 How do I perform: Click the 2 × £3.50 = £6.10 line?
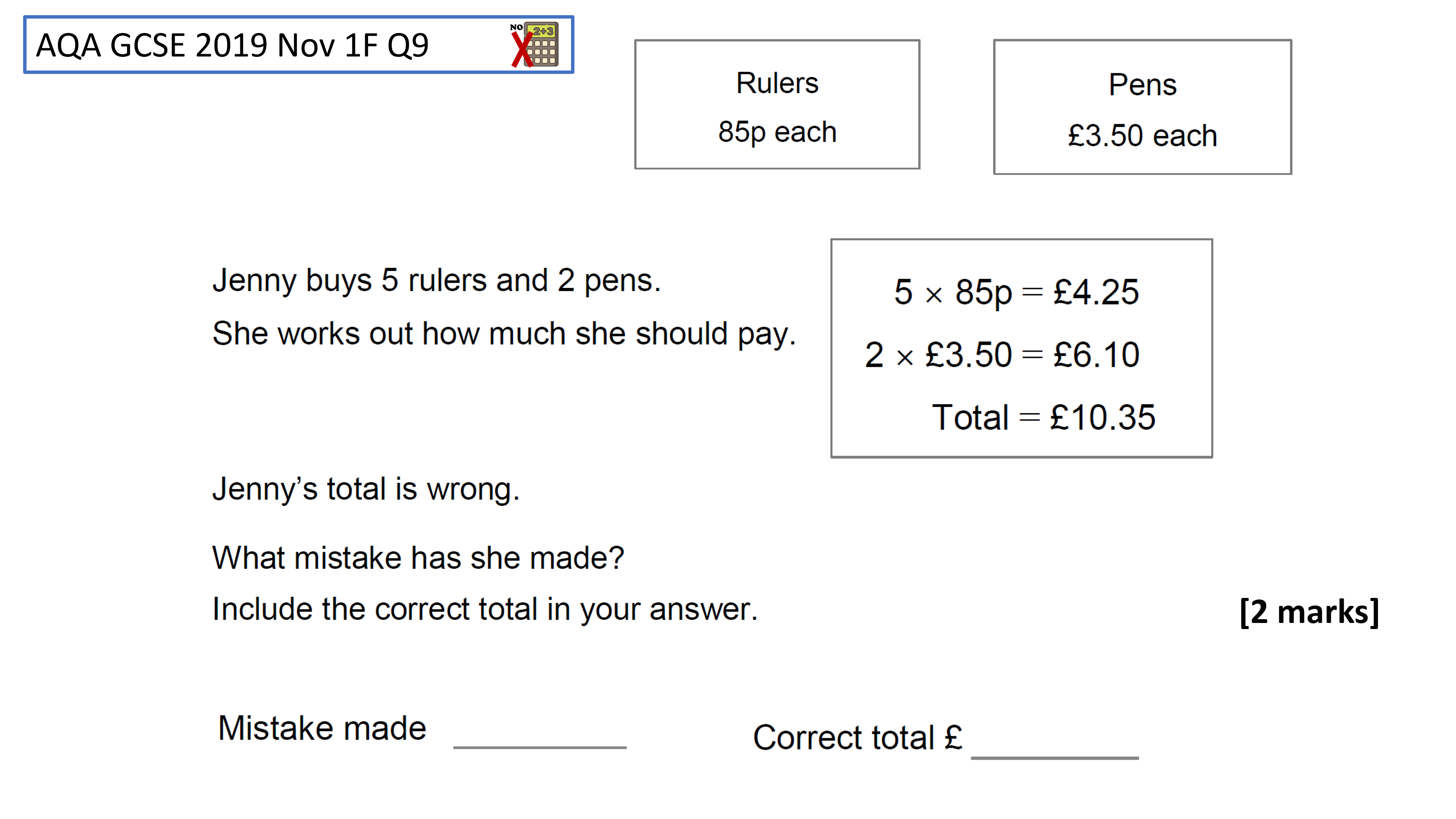[x=1001, y=355]
